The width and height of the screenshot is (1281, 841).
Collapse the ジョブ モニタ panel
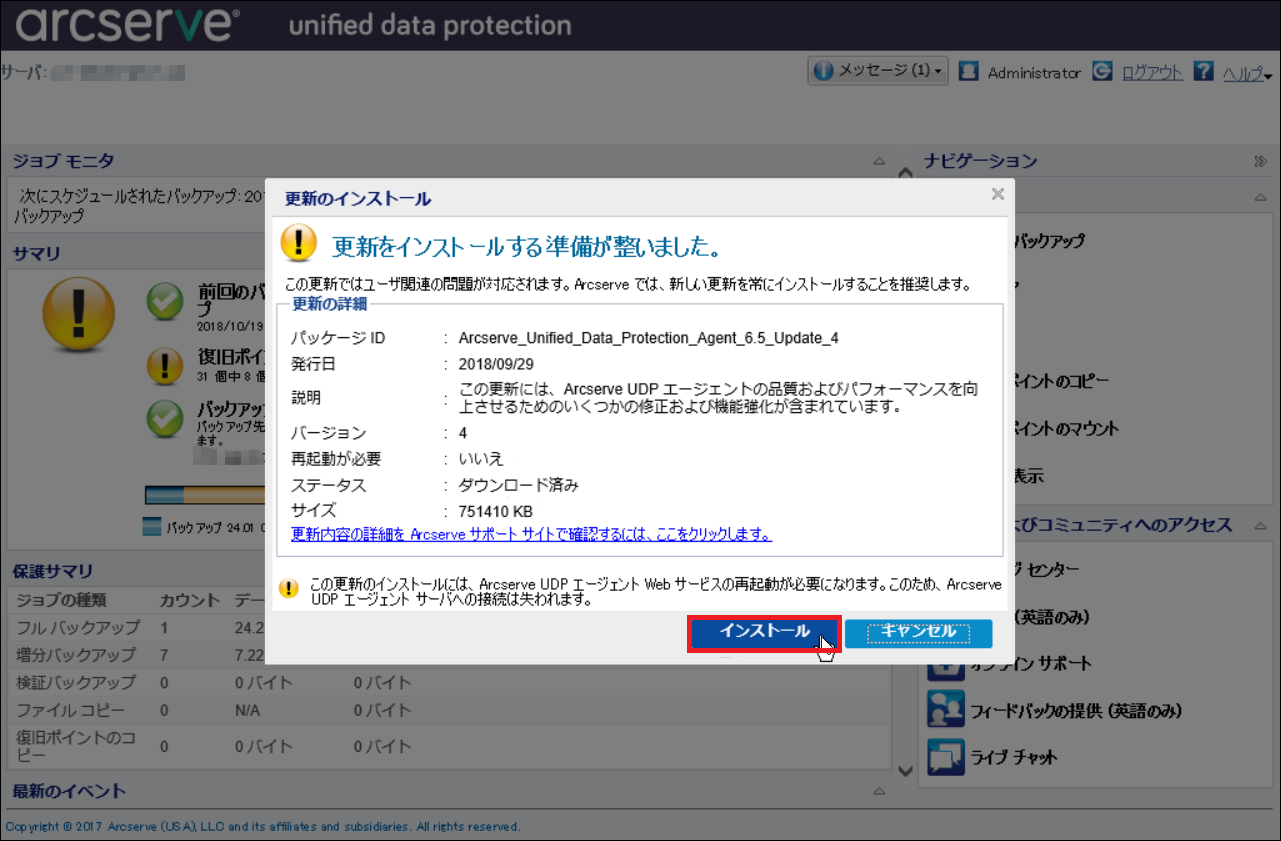tap(879, 161)
